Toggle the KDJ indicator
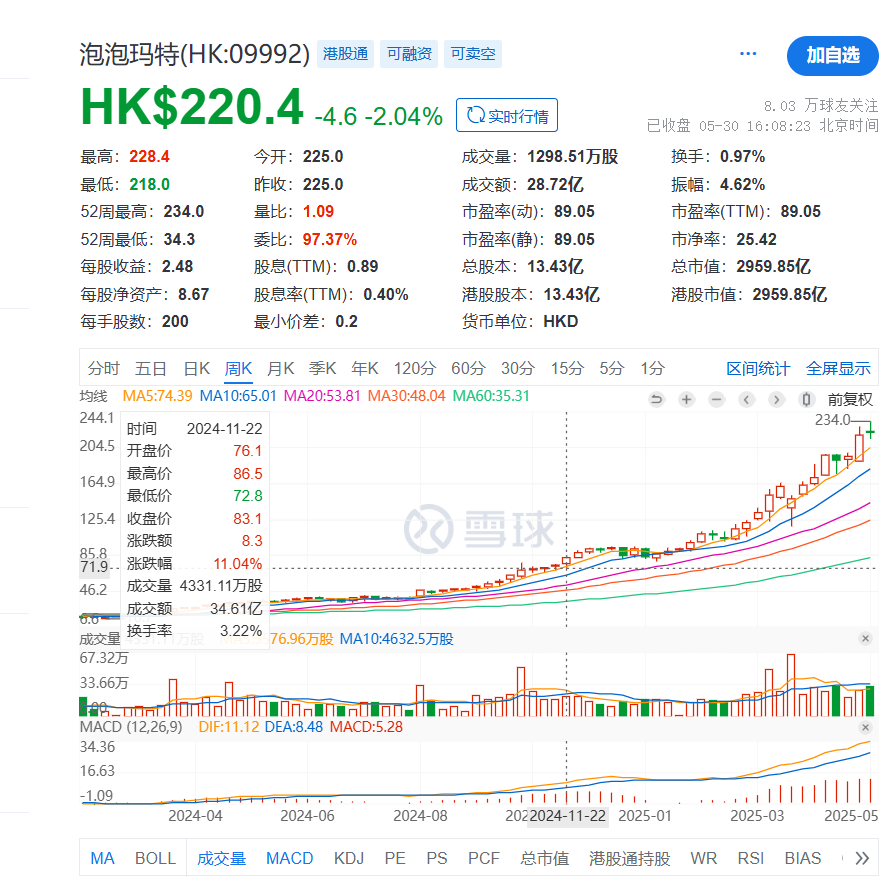Viewport: 896px width, 885px height. coord(349,858)
